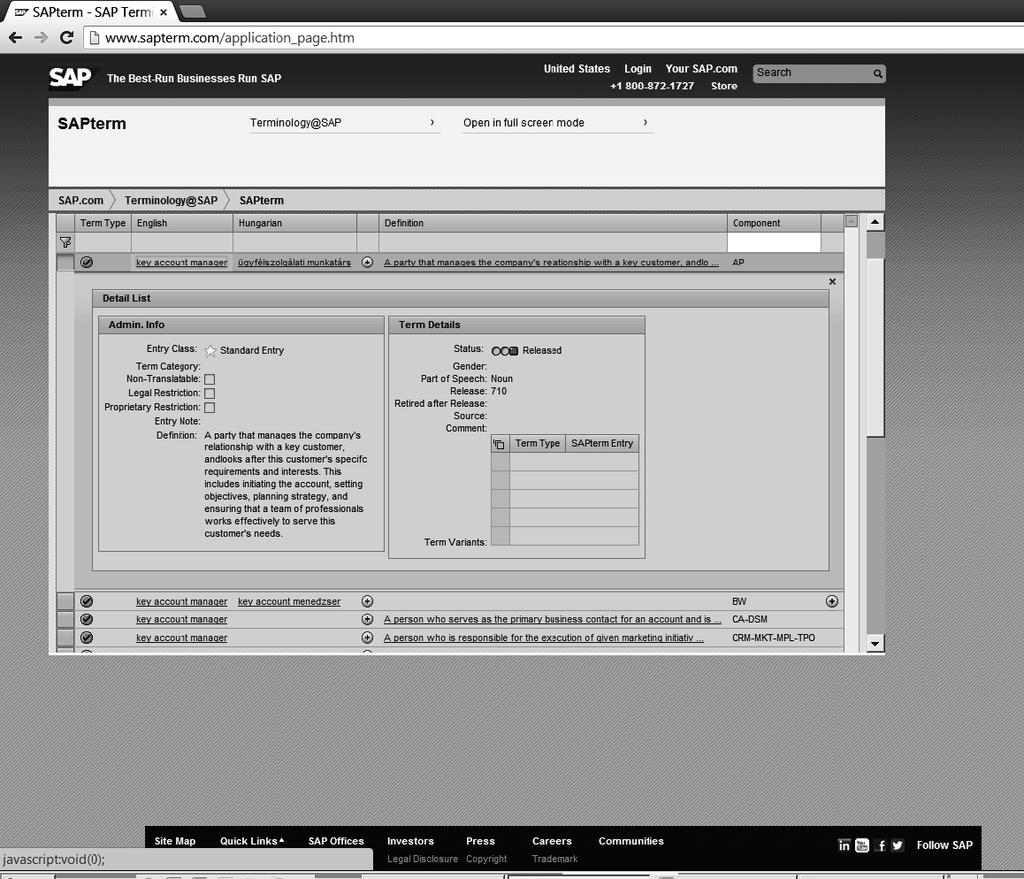This screenshot has height=879, width=1024.
Task: Expand the Quick Links footer menu
Action: click(252, 841)
